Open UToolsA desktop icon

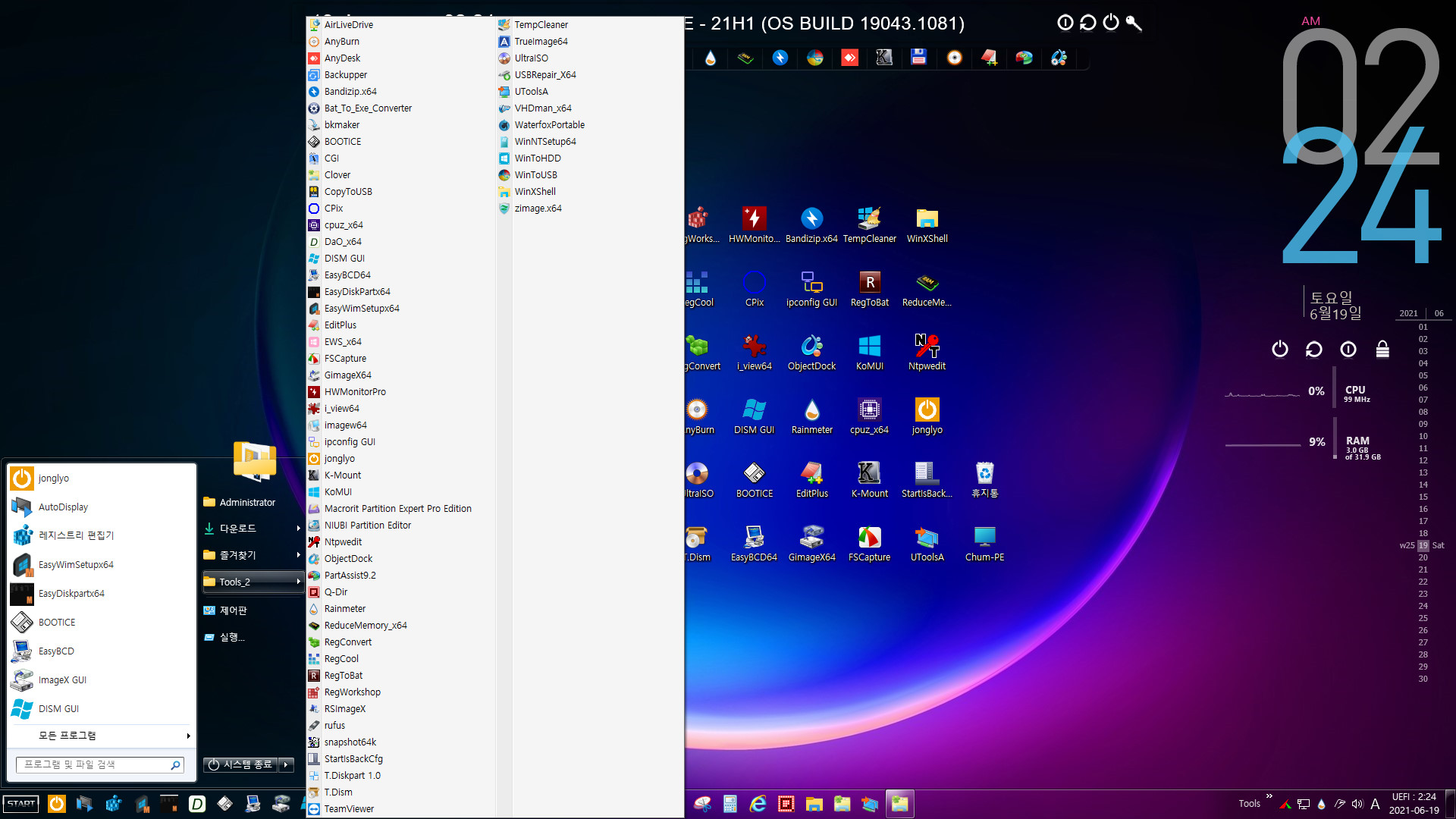(x=927, y=543)
